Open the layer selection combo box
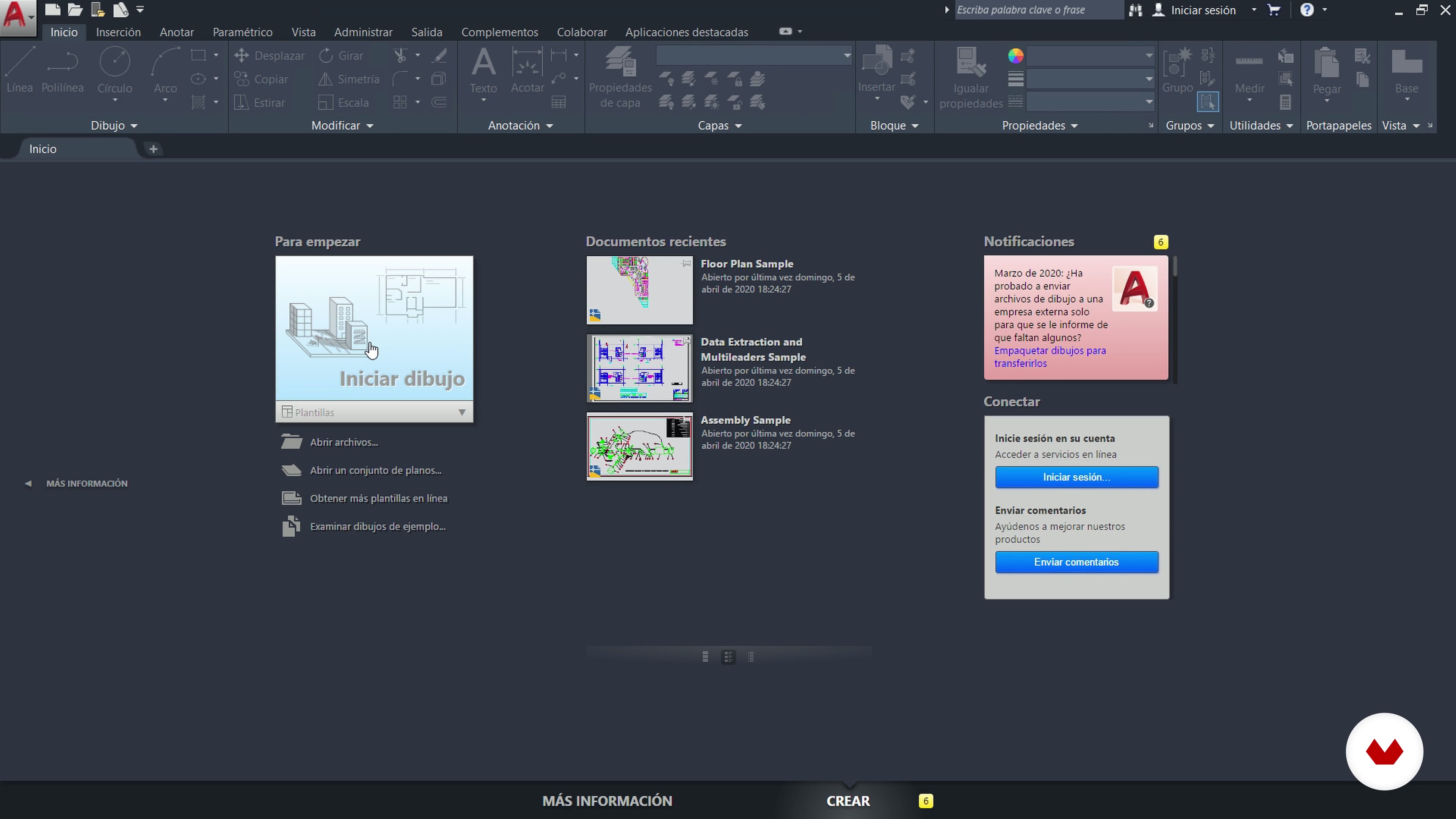The height and width of the screenshot is (819, 1456). click(x=754, y=55)
